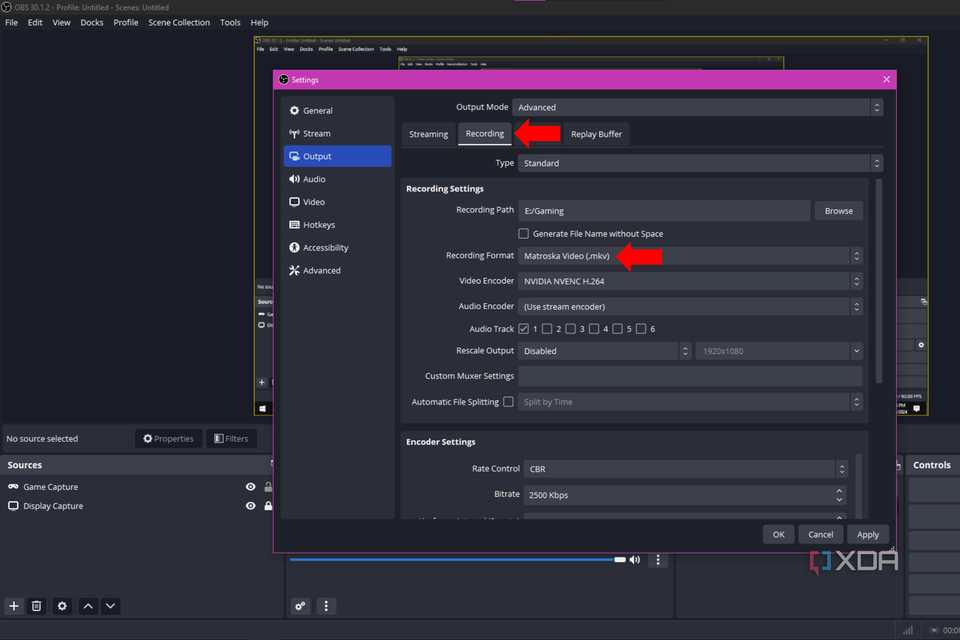Switch to the Replay Buffer tab

point(596,134)
